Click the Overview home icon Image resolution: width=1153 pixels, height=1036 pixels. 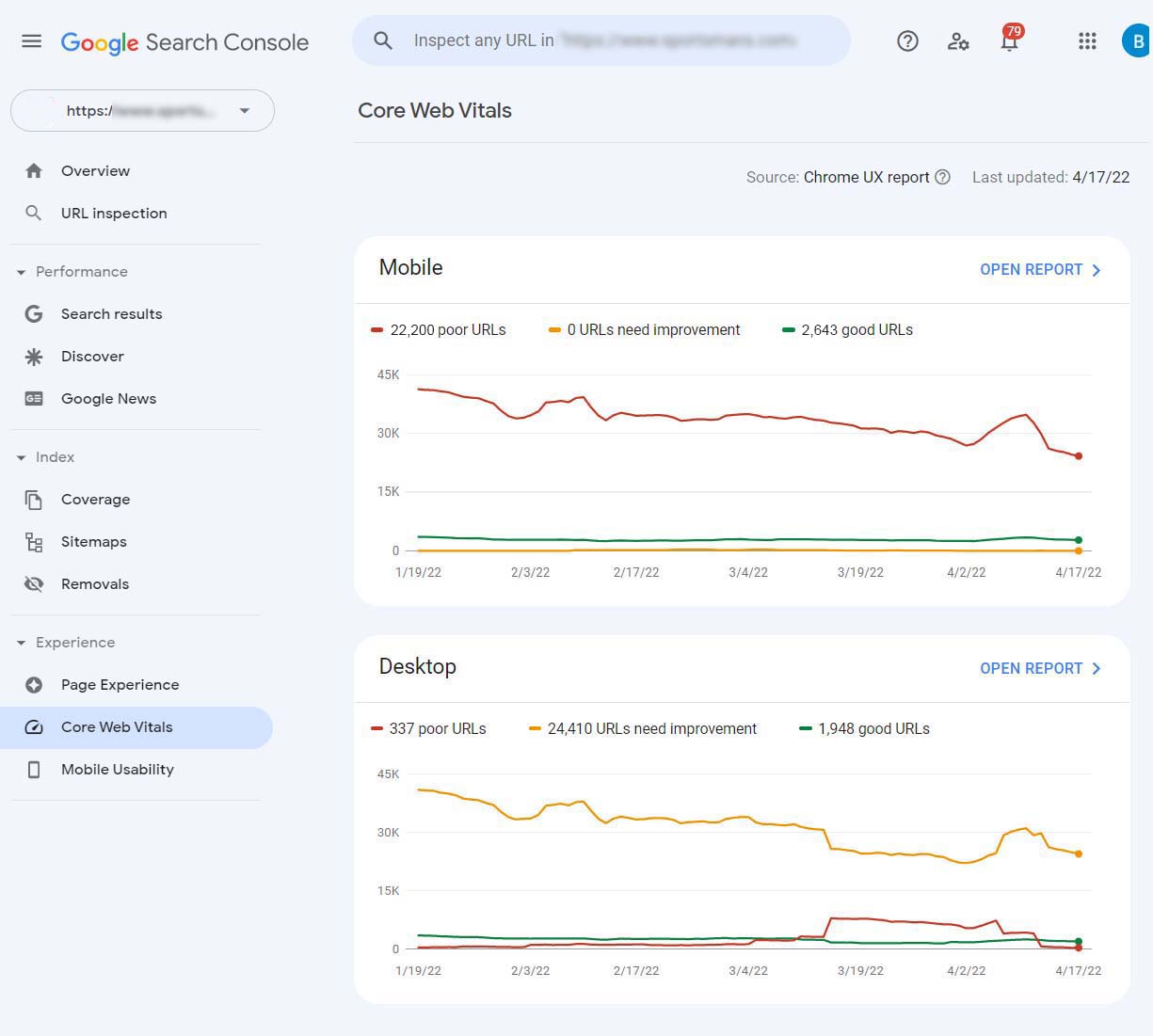34,171
